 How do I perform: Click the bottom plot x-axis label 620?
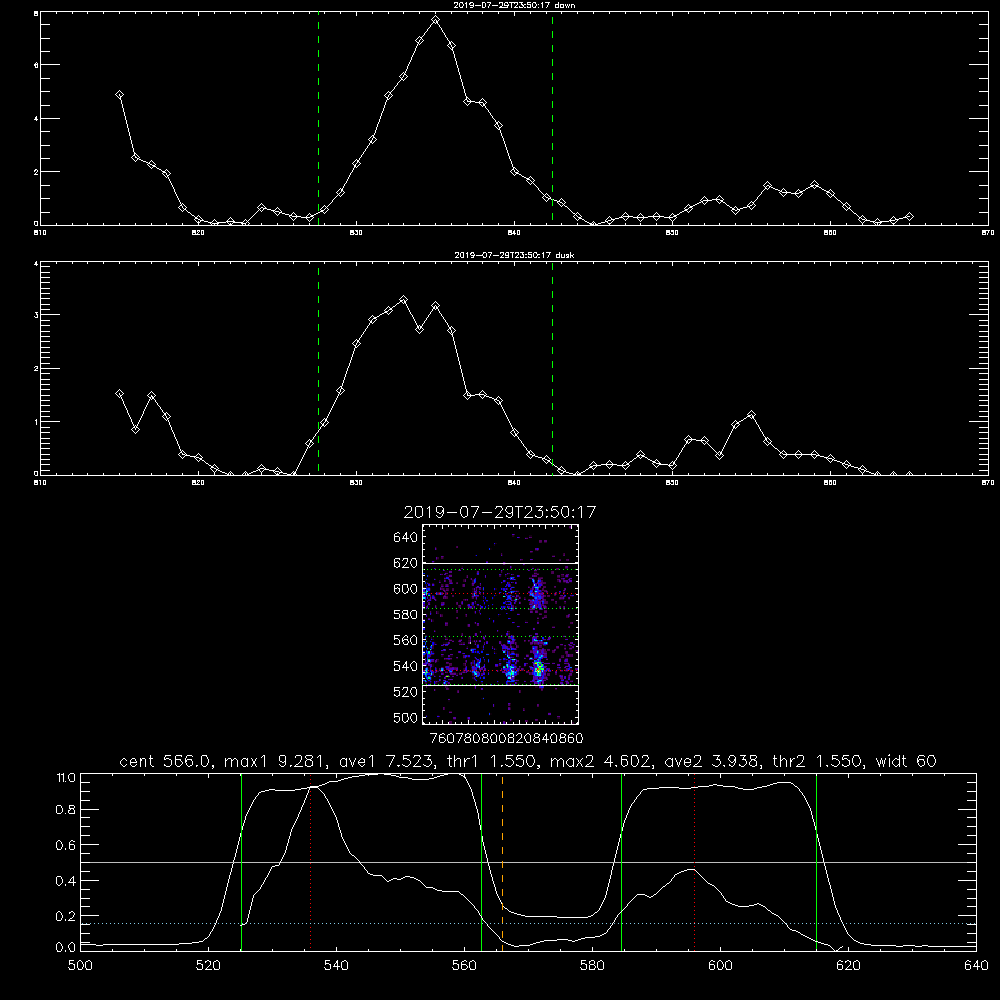[x=848, y=966]
